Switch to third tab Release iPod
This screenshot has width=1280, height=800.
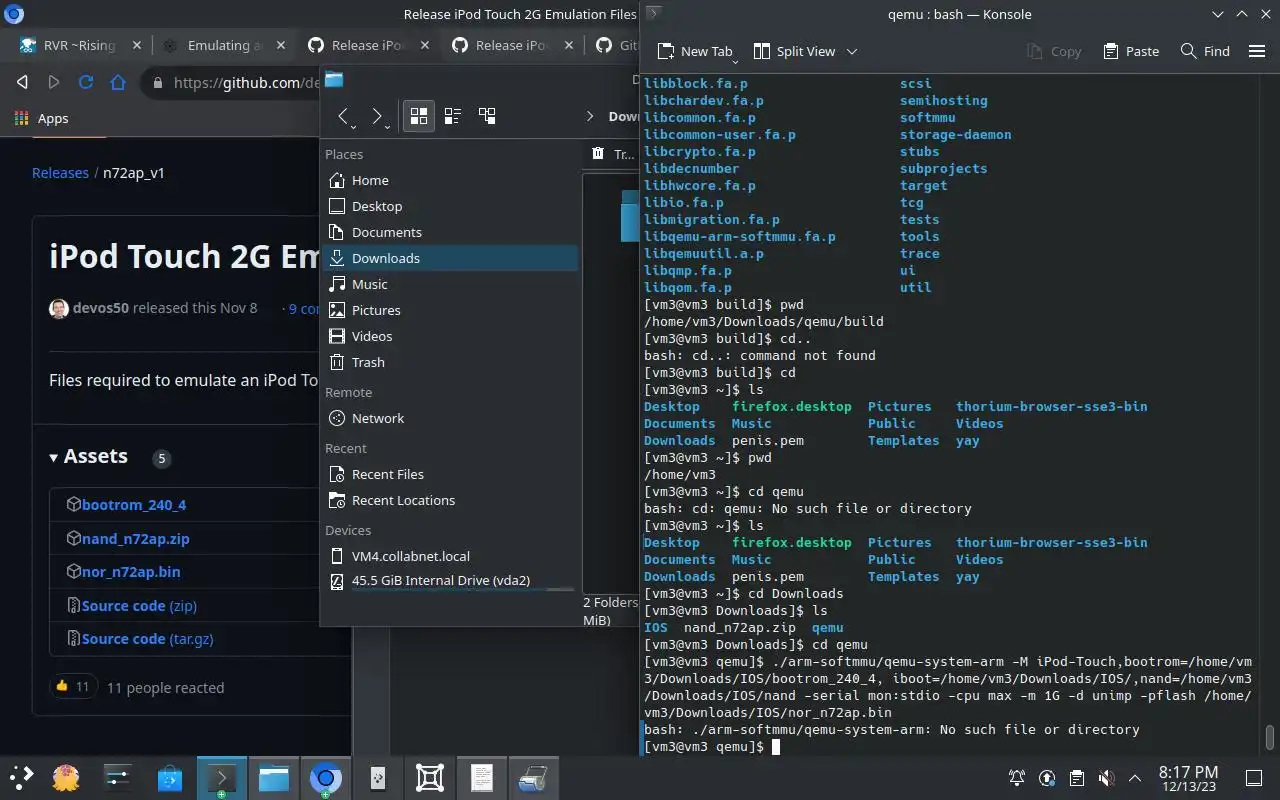368,45
